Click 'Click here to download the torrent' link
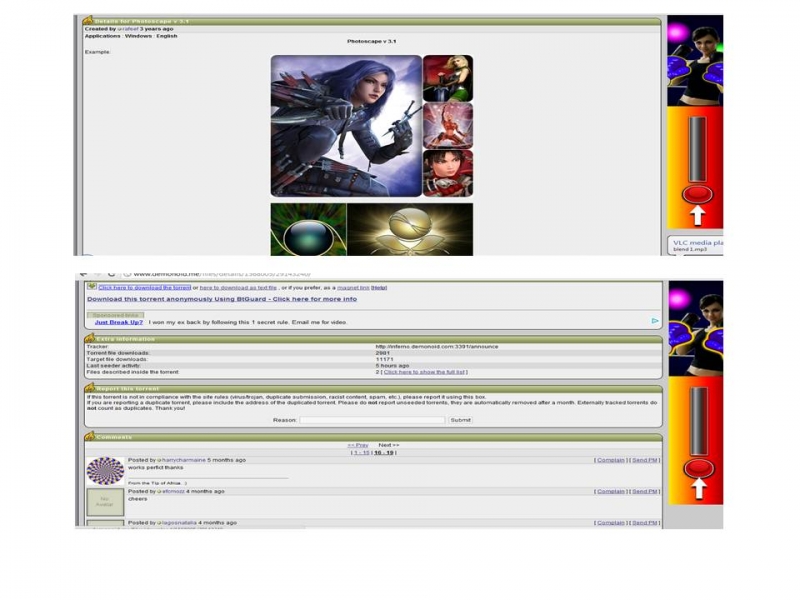The width and height of the screenshot is (800, 600). coord(144,287)
